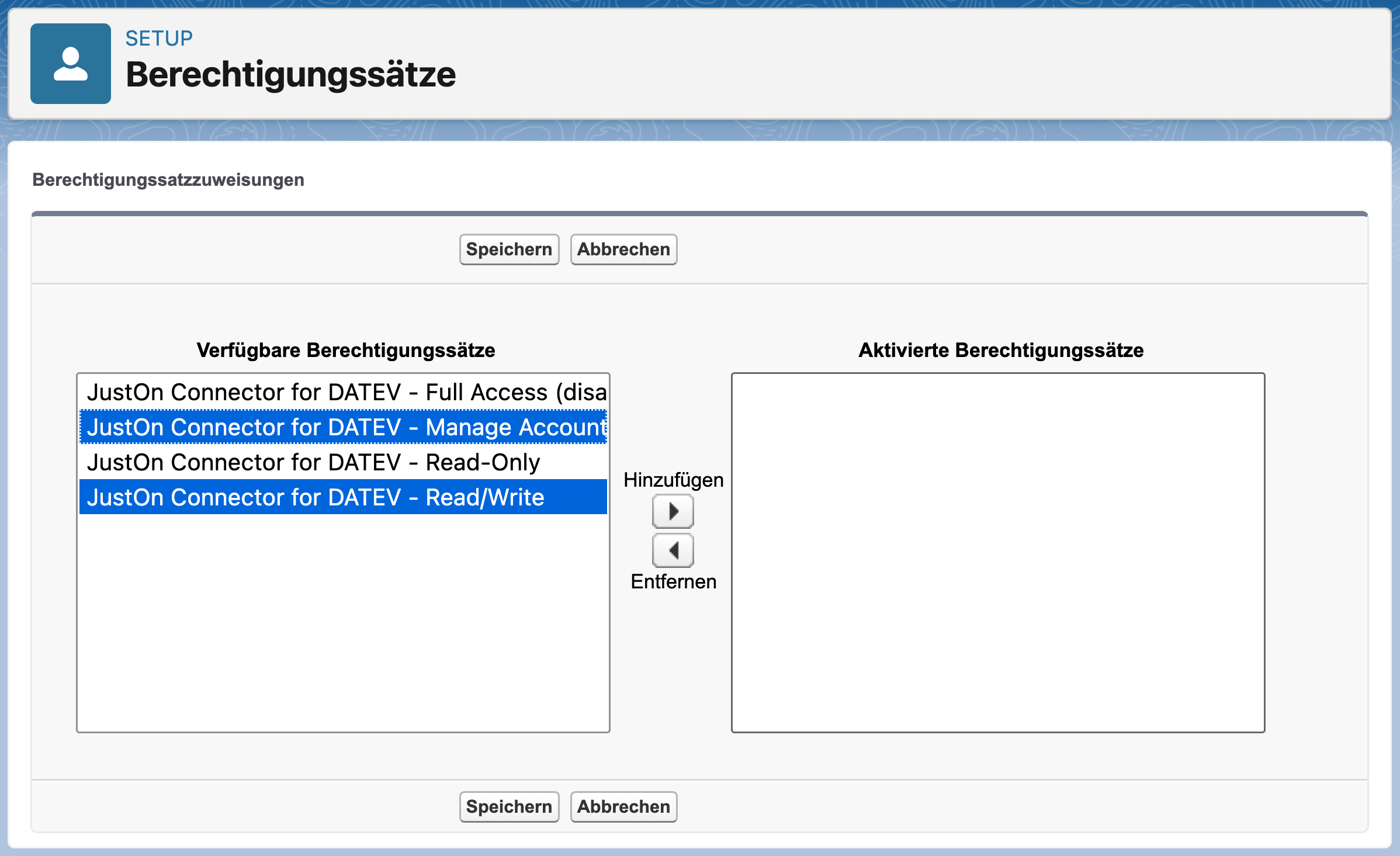Click the top Speichern button

509,249
